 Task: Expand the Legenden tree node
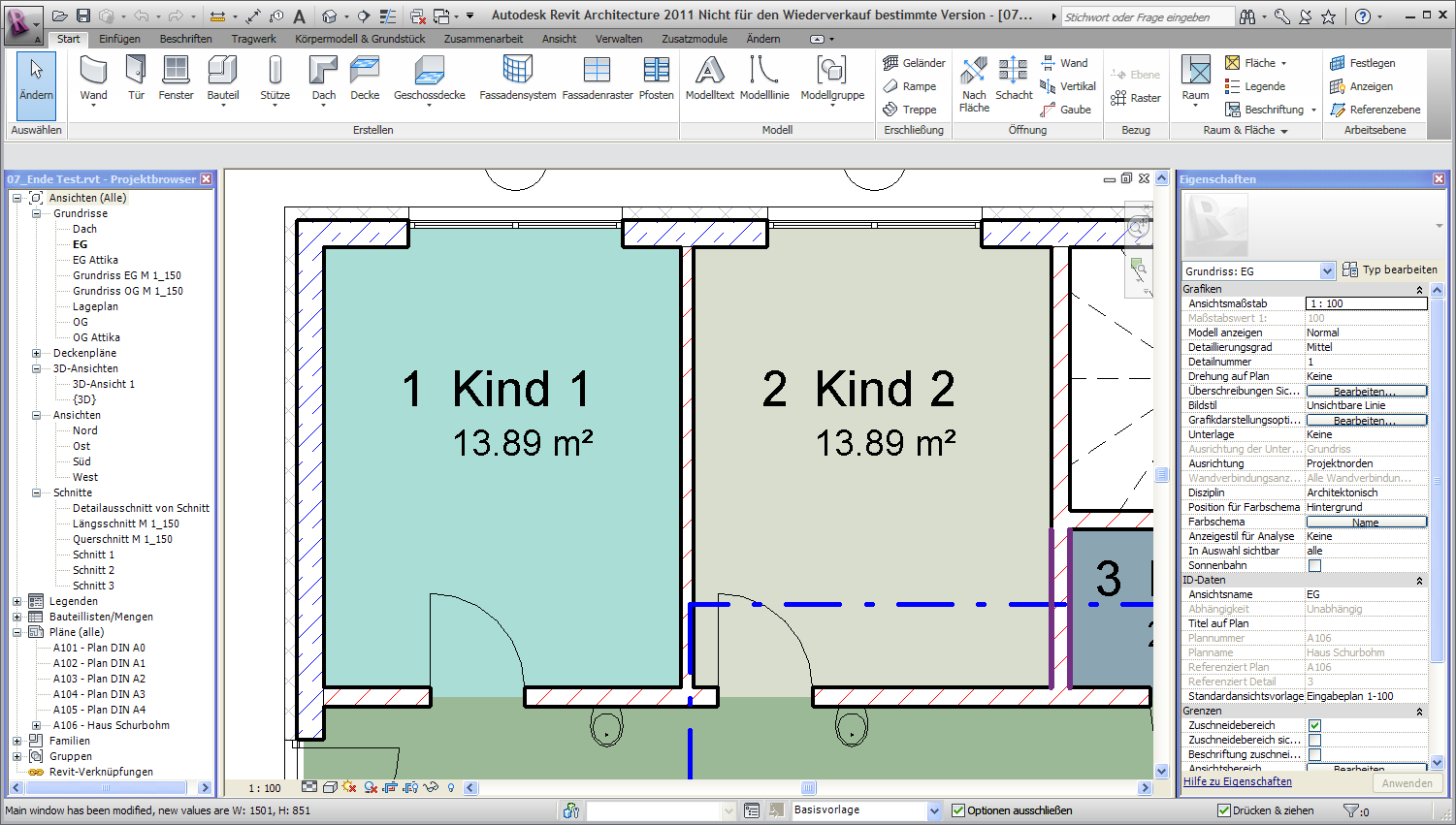[x=16, y=601]
